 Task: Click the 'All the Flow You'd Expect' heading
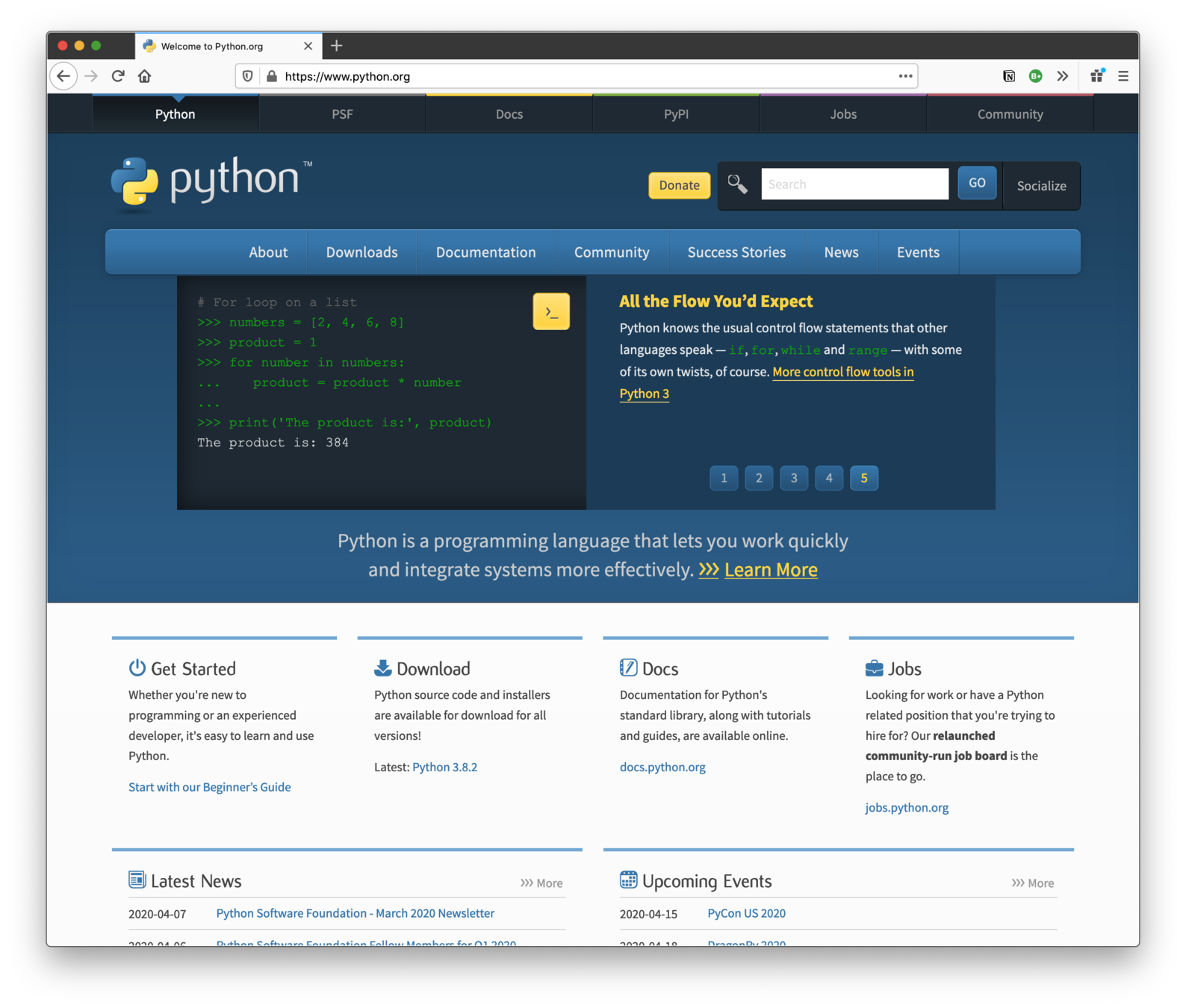(715, 301)
